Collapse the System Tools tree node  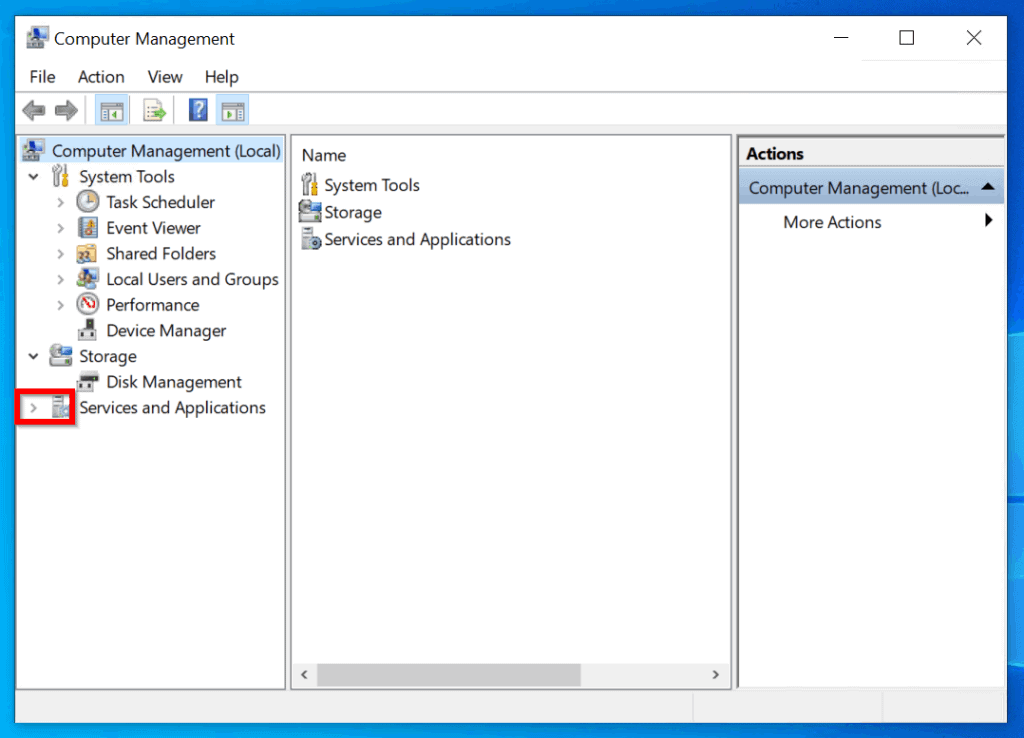[33, 177]
